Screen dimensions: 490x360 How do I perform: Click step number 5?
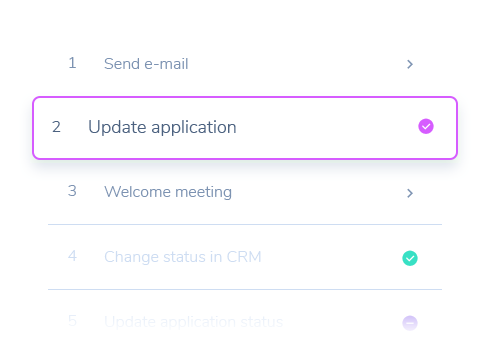pos(72,321)
